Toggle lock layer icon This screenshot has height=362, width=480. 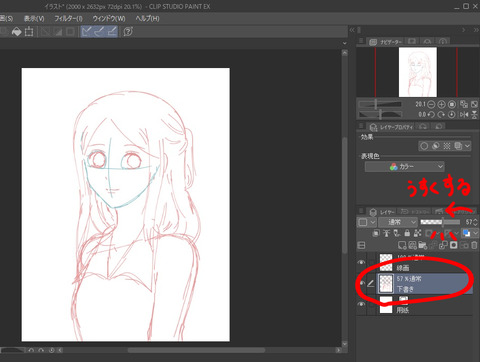[x=407, y=233]
